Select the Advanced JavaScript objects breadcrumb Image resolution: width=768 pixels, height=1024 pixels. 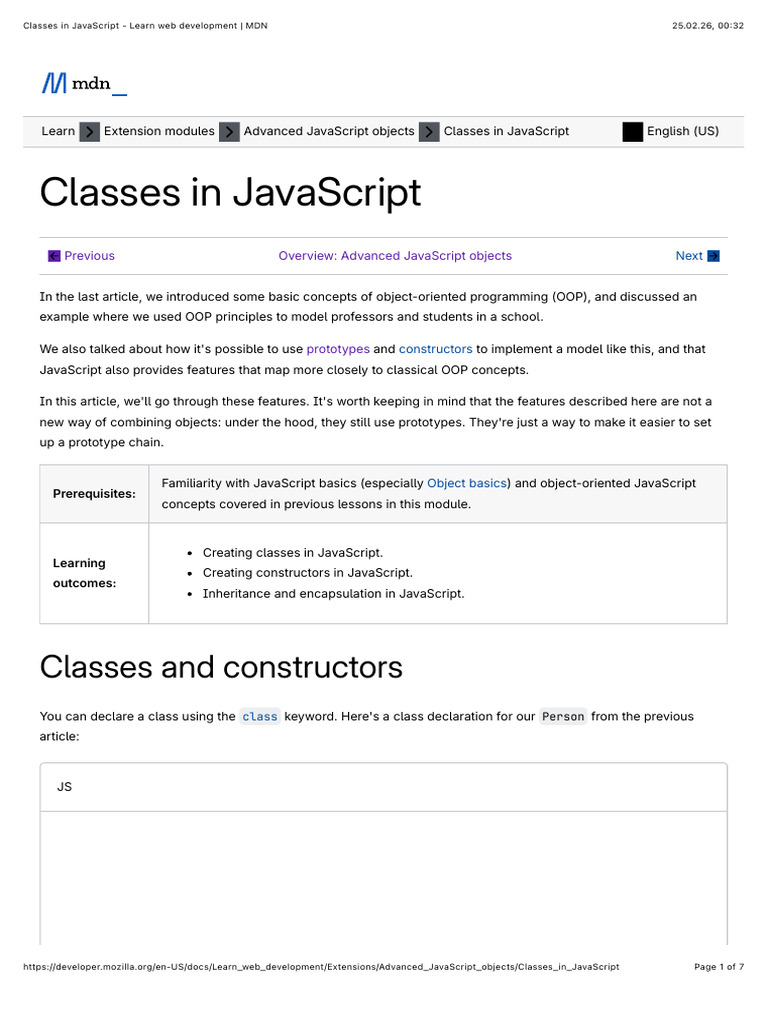[x=329, y=131]
